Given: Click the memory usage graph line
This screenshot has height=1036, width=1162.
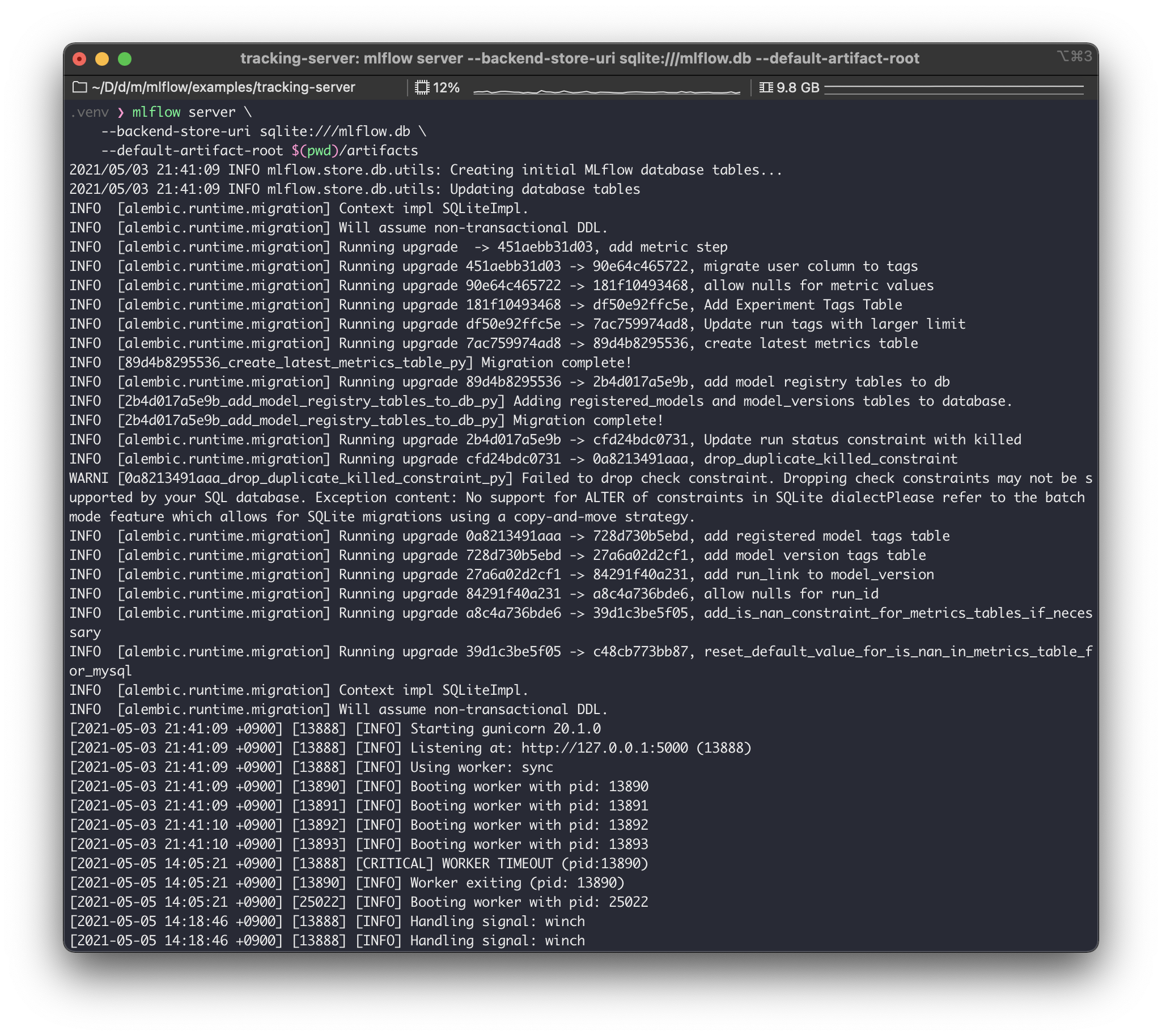Looking at the screenshot, I should coord(953,87).
